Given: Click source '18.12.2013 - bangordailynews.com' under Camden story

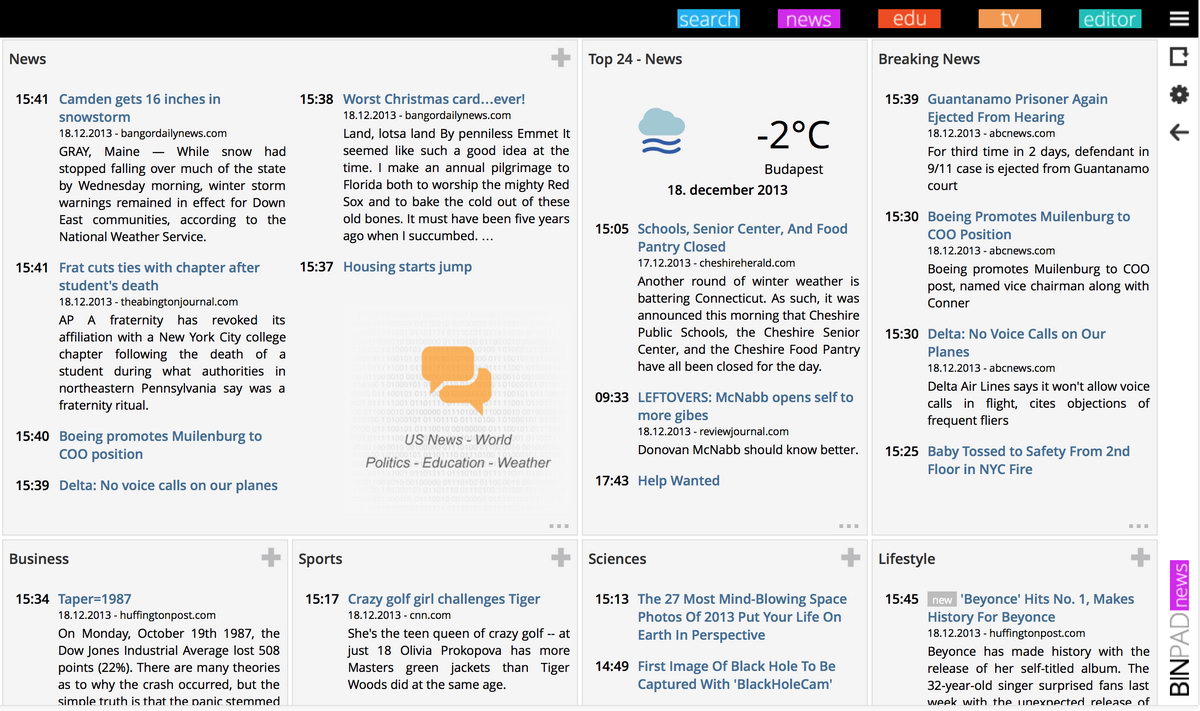Looking at the screenshot, I should pyautogui.click(x=143, y=133).
